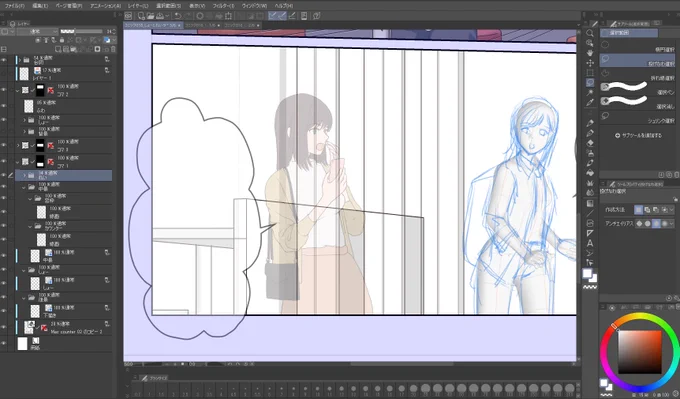Select the Auto select magic wand tool
The height and width of the screenshot is (399, 680).
[590, 92]
